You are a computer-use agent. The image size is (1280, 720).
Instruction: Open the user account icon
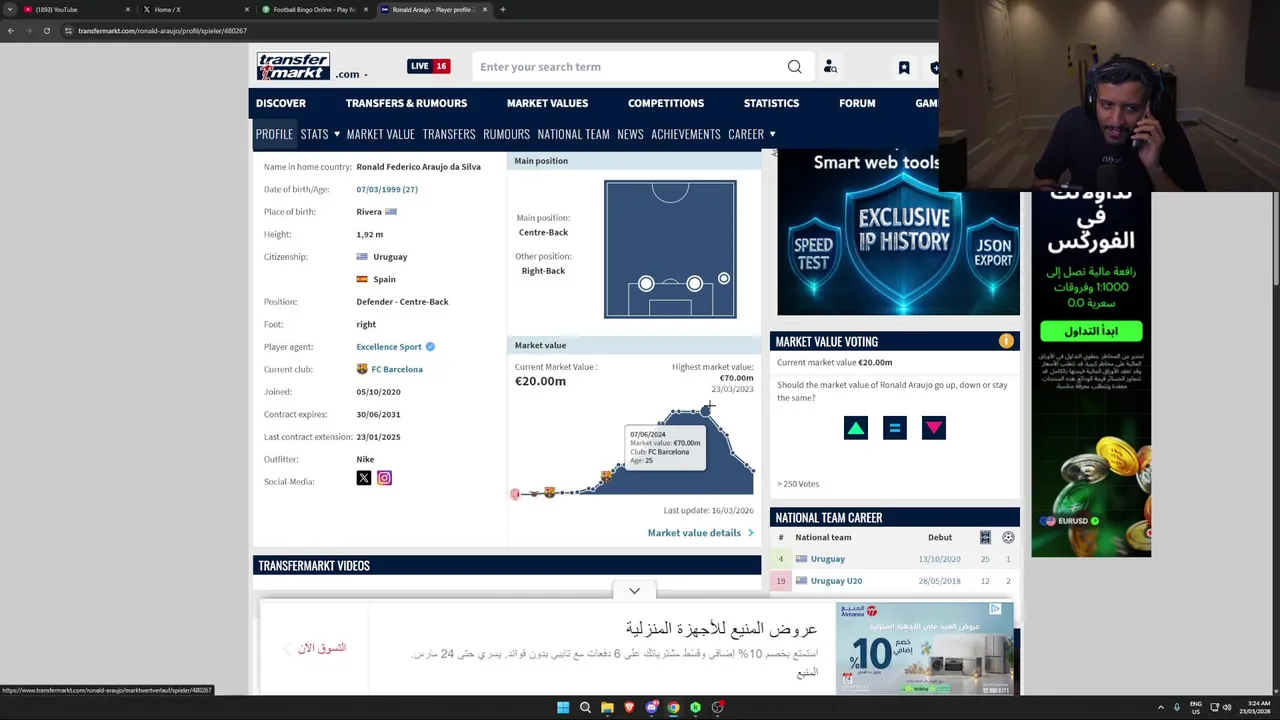coord(830,67)
